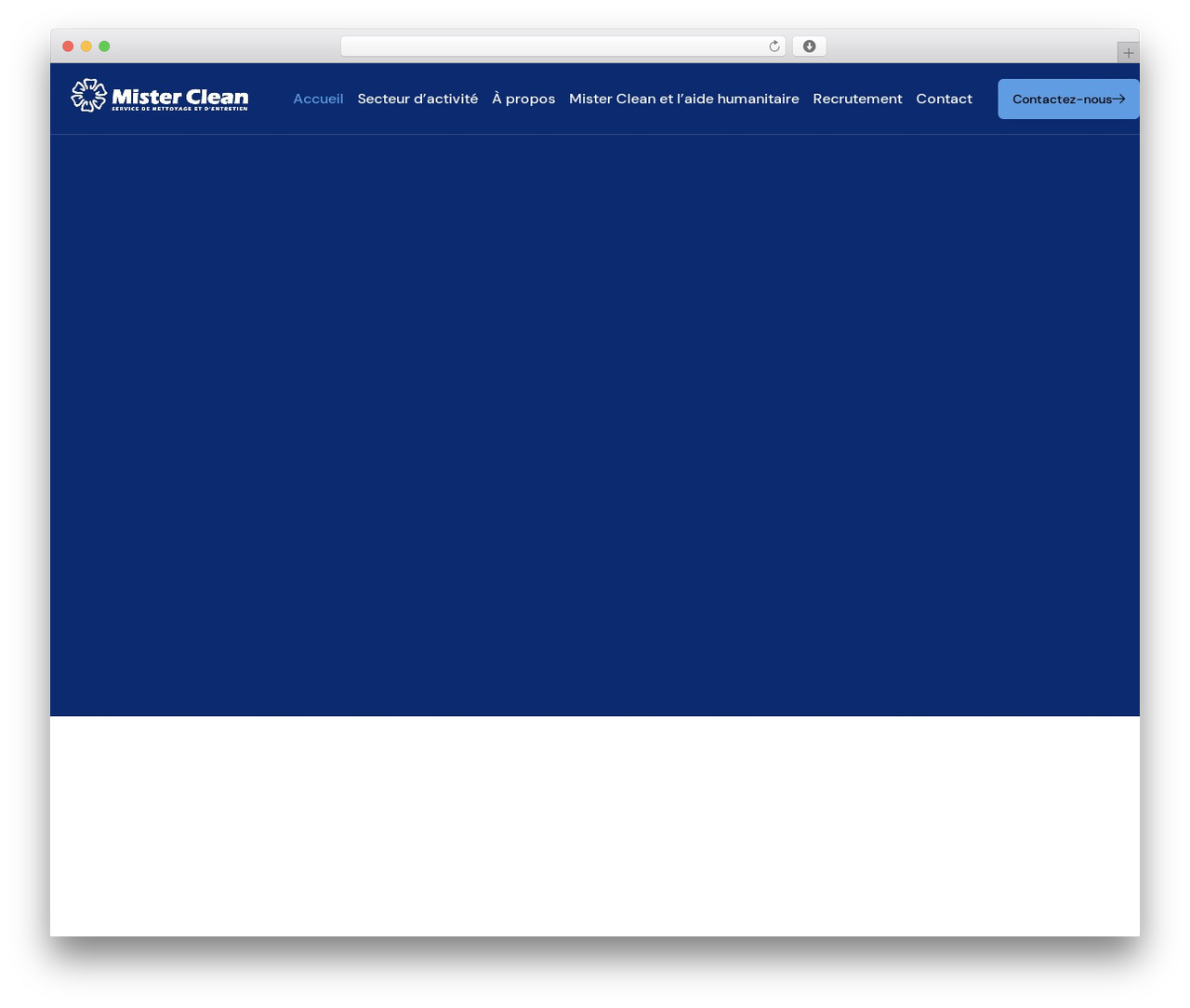The image size is (1190, 1008).
Task: Open the Accueil menu item
Action: pyautogui.click(x=318, y=99)
